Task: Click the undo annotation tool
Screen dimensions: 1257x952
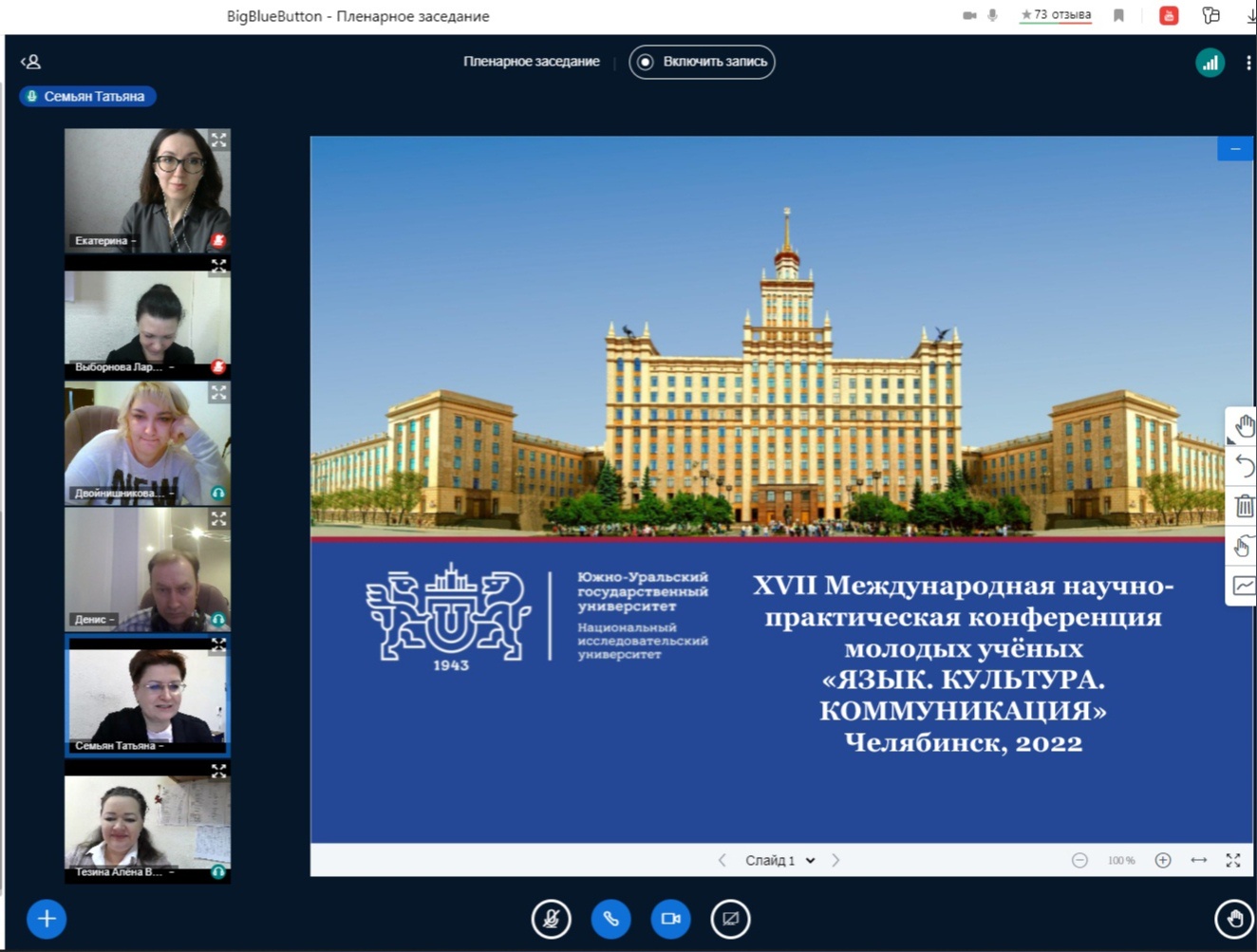Action: (1244, 466)
